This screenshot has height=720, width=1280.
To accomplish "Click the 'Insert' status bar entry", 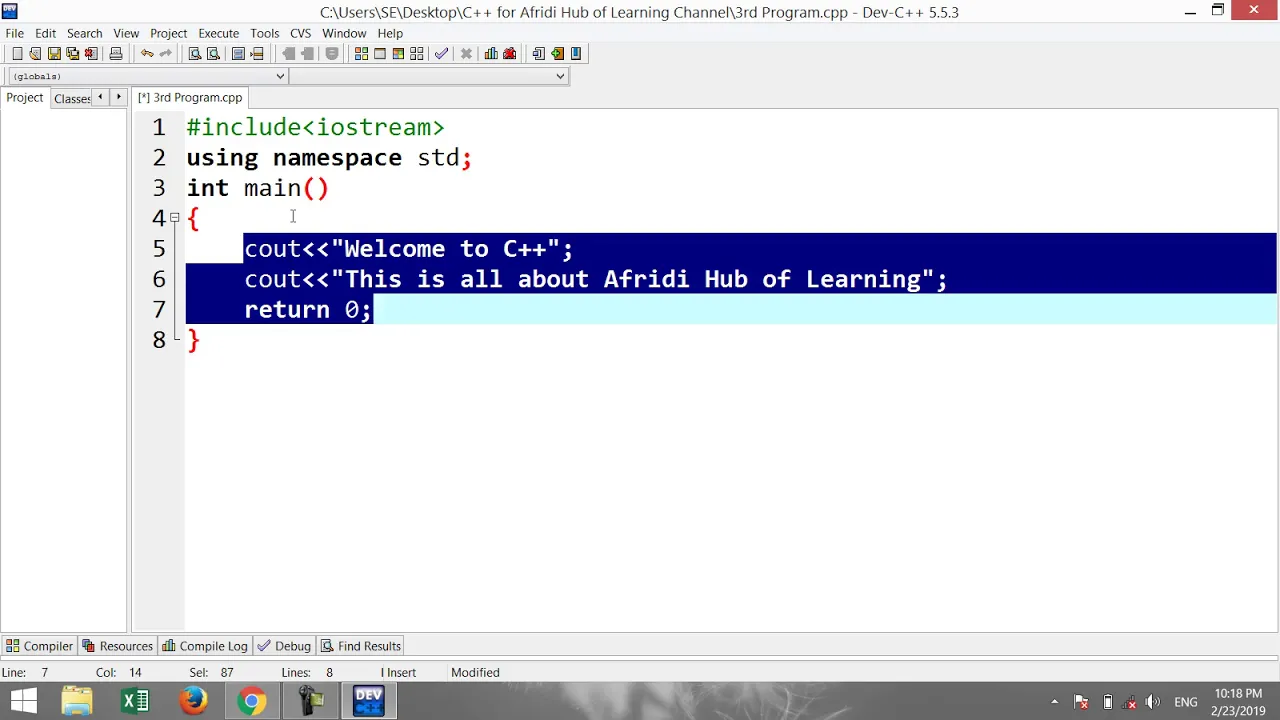I will click(401, 672).
